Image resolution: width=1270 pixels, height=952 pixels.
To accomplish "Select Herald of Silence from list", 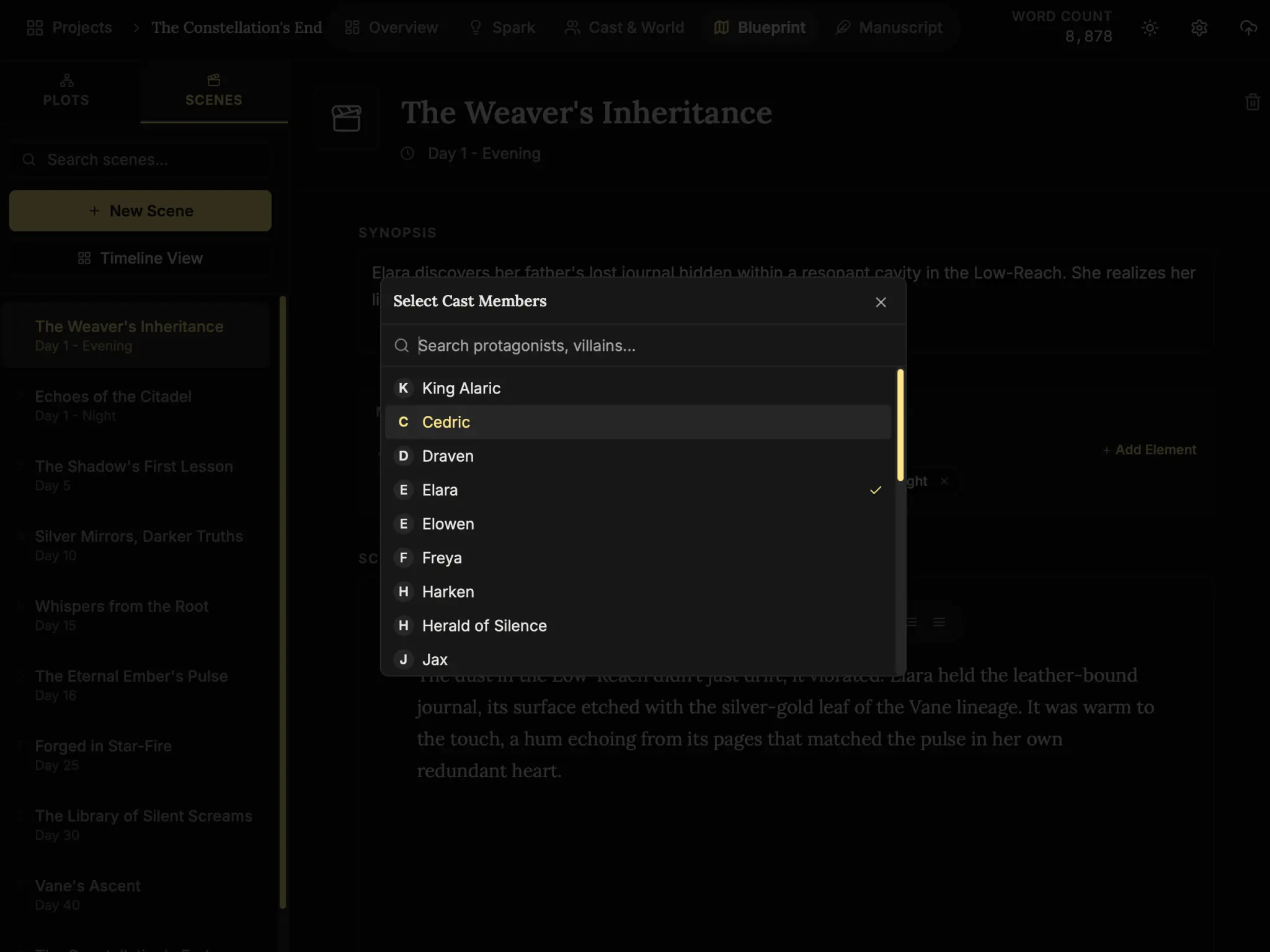I will pyautogui.click(x=637, y=626).
